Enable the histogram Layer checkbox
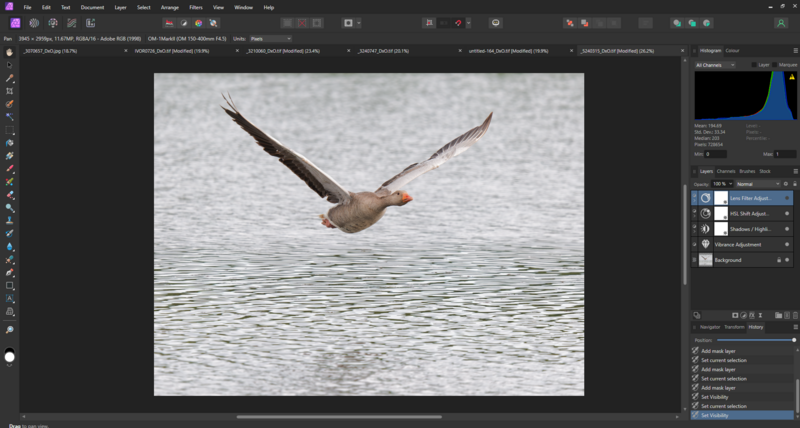The image size is (800, 428). pos(754,65)
